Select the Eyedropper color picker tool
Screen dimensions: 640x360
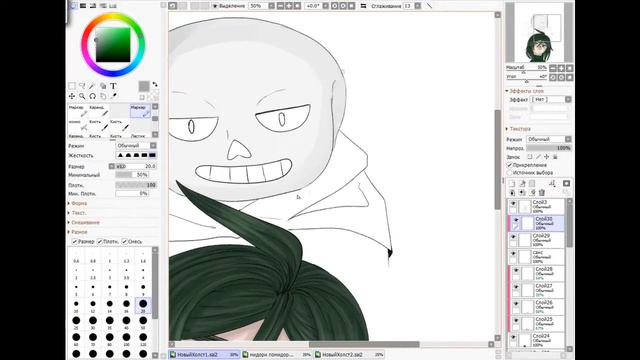point(113,96)
